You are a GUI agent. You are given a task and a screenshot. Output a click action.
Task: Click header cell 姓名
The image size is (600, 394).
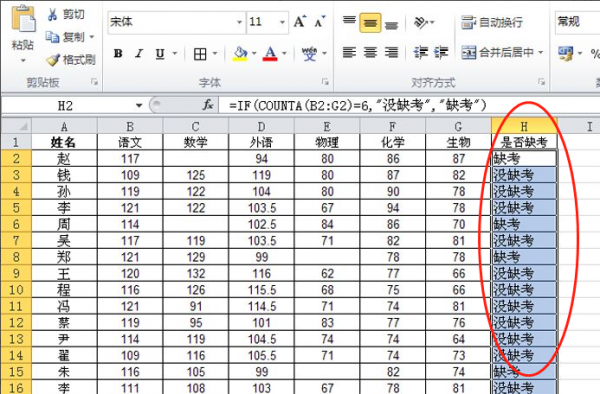[64, 142]
